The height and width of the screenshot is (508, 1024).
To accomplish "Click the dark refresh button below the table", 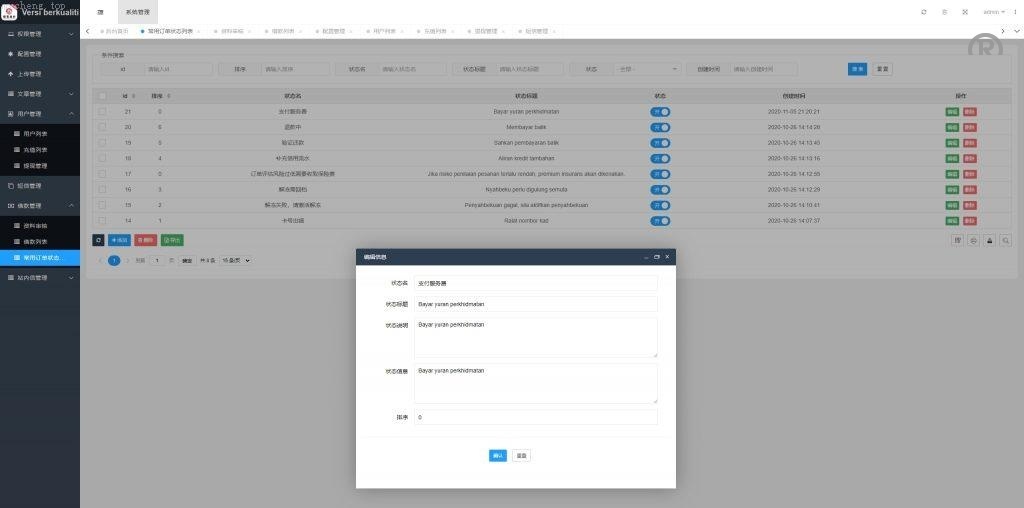I will pos(98,240).
